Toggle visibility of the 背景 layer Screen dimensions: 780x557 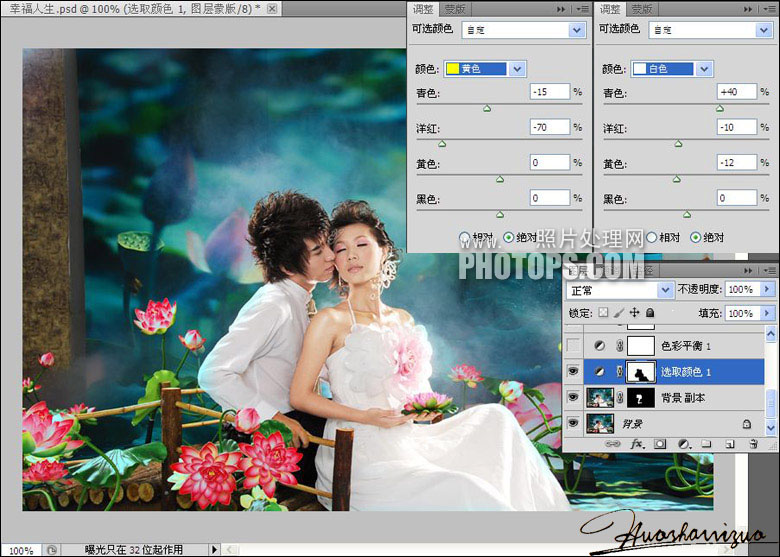coord(574,424)
